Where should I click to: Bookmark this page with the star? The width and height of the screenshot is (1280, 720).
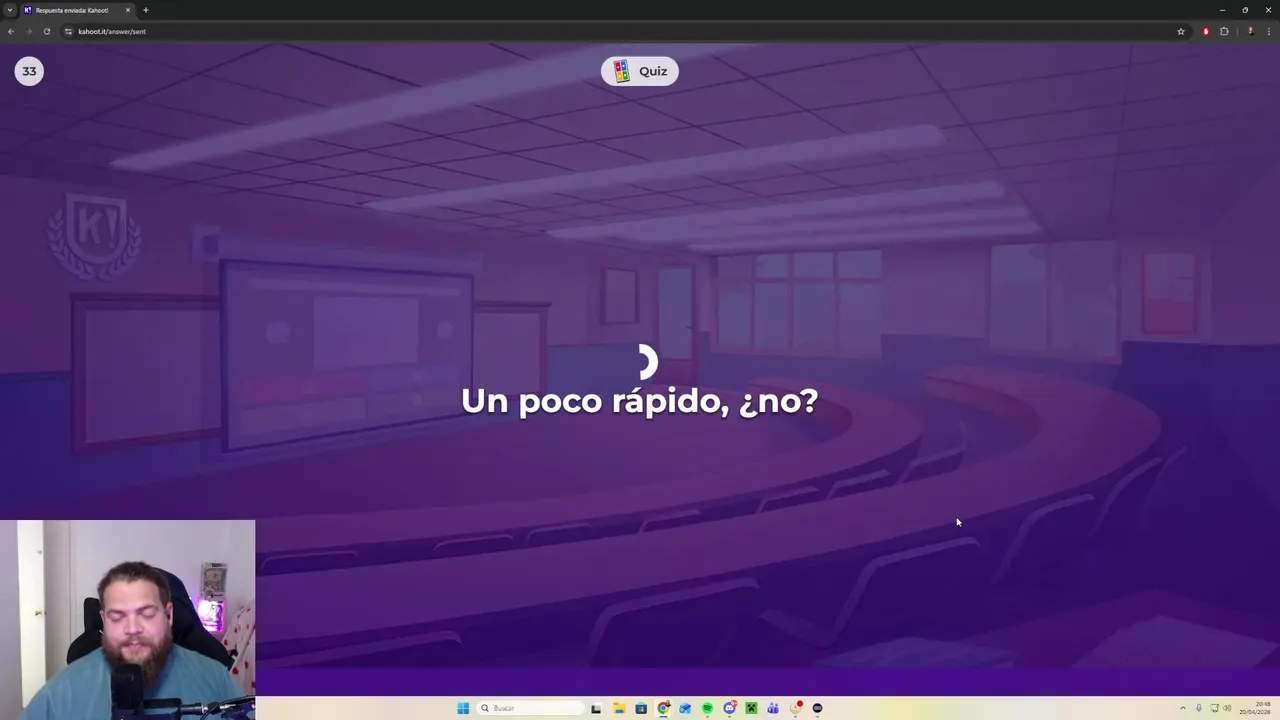1181,31
